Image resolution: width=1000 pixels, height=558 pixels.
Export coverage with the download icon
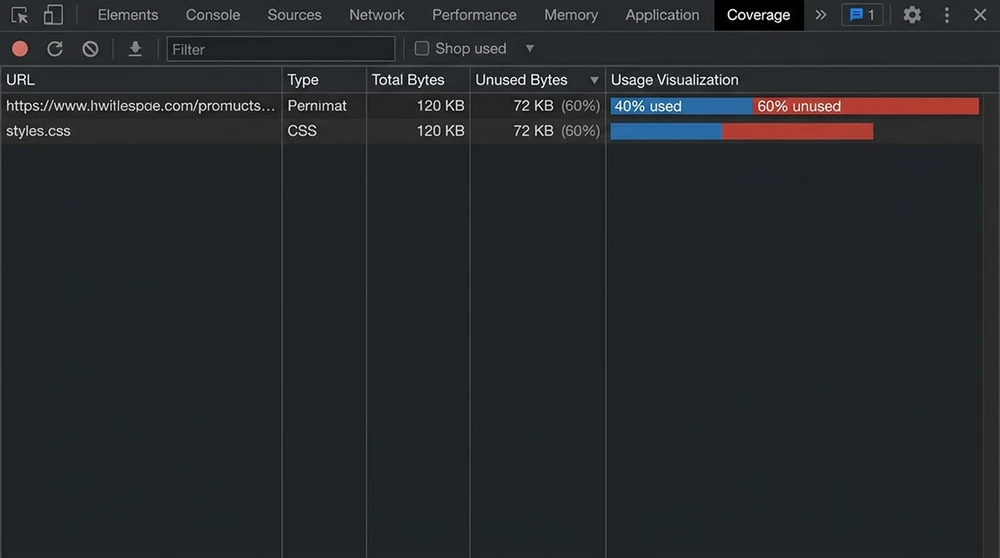coord(135,48)
